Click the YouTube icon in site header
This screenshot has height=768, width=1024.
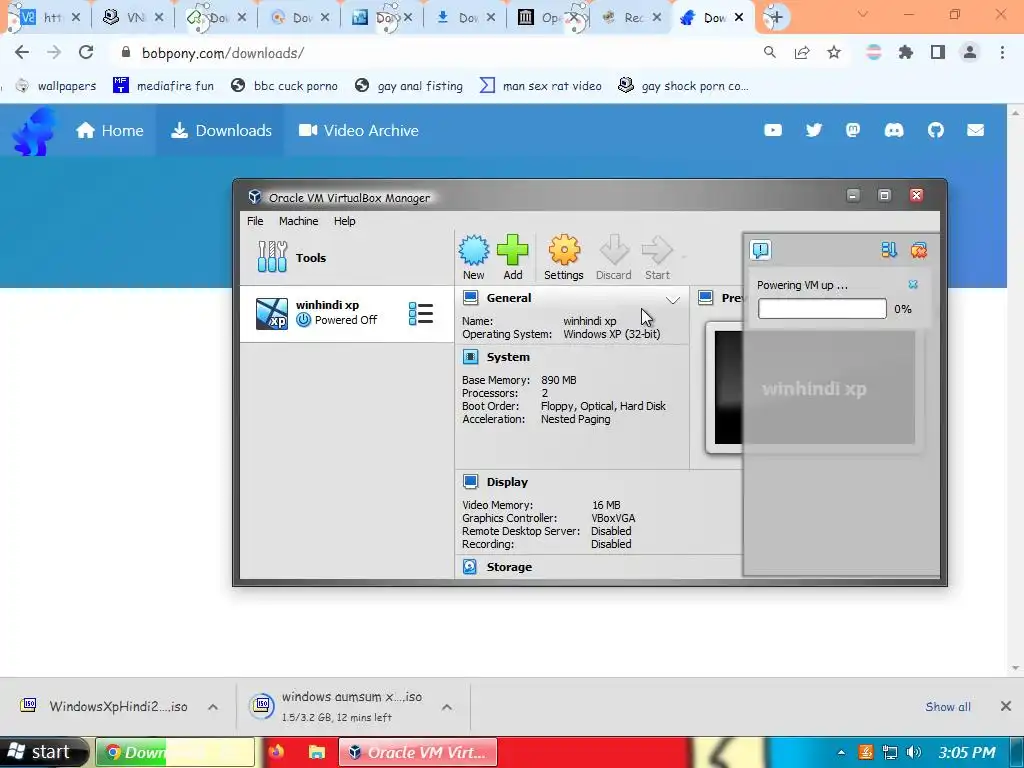pyautogui.click(x=773, y=131)
